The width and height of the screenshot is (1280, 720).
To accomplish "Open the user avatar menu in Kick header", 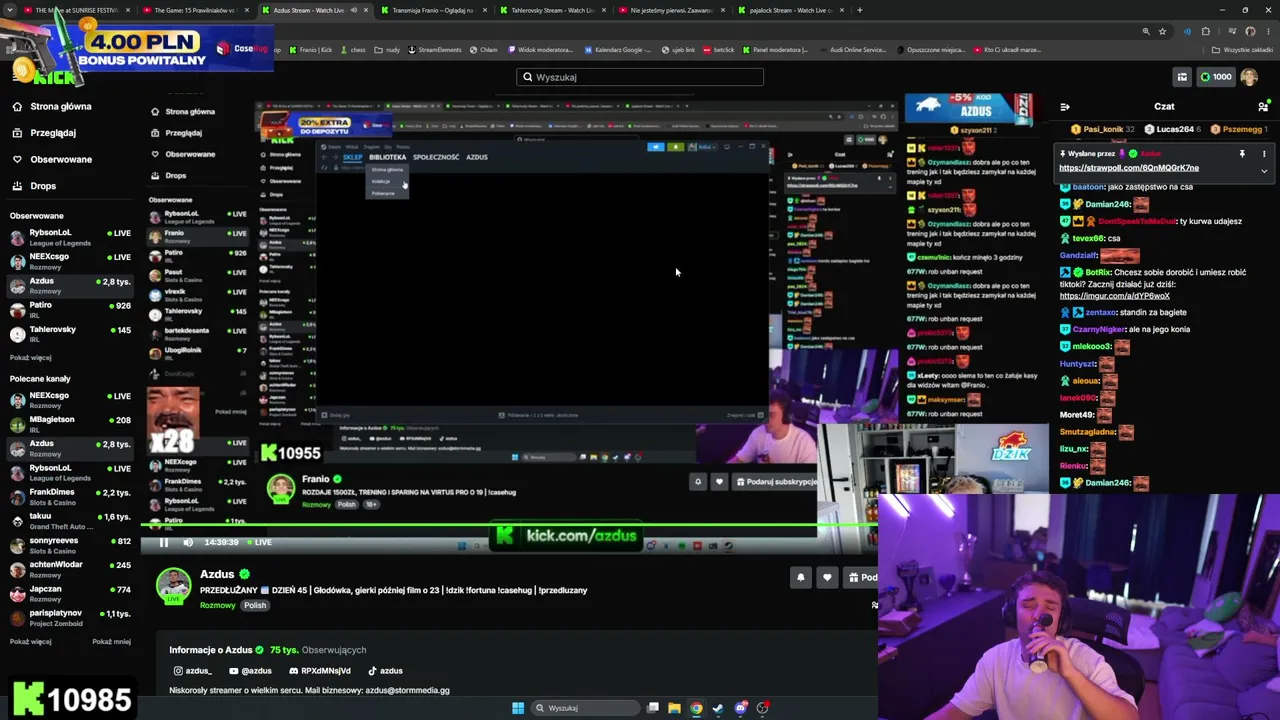I will (1249, 77).
